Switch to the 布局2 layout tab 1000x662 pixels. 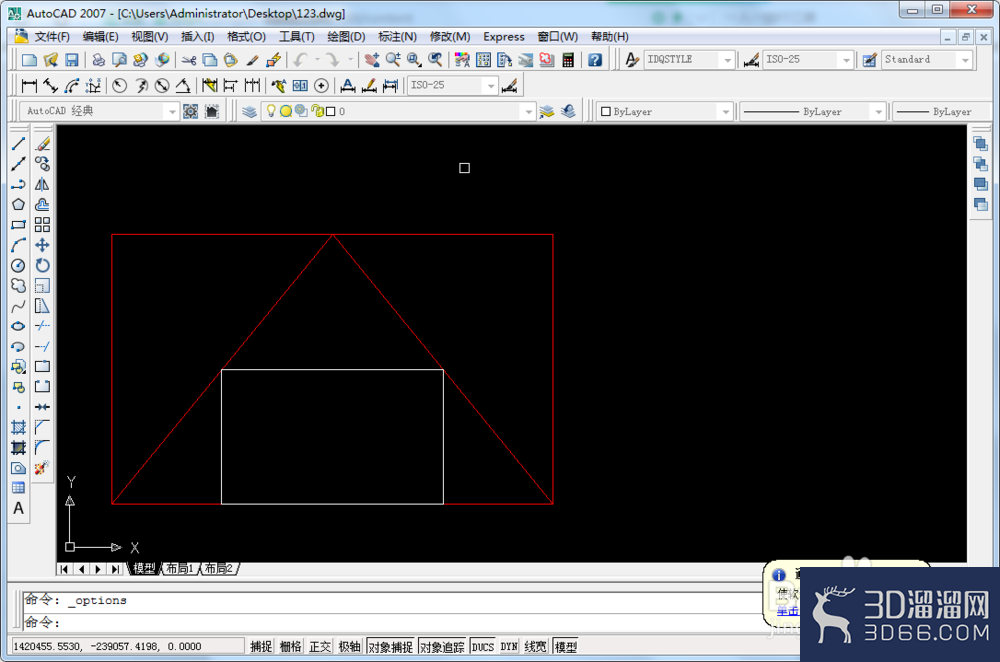coord(218,568)
